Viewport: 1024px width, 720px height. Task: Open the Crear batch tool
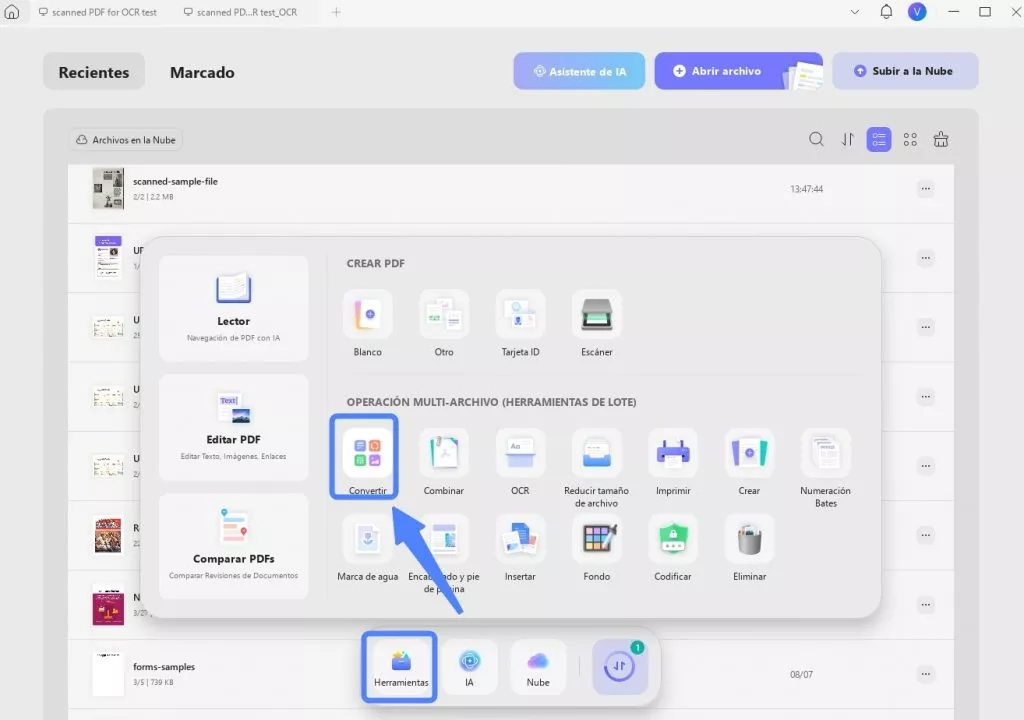pyautogui.click(x=749, y=460)
